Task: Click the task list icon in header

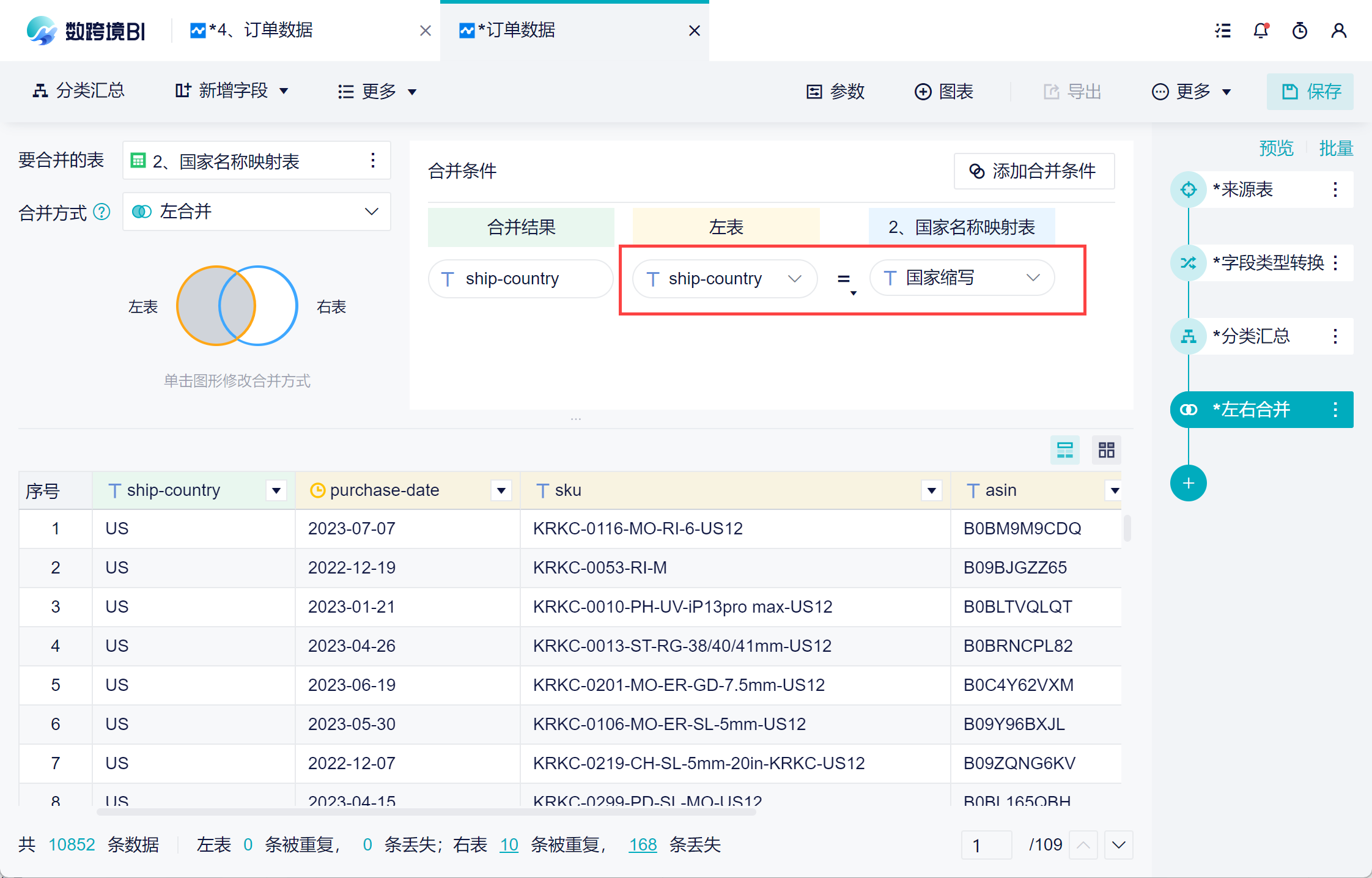Action: click(x=1223, y=31)
